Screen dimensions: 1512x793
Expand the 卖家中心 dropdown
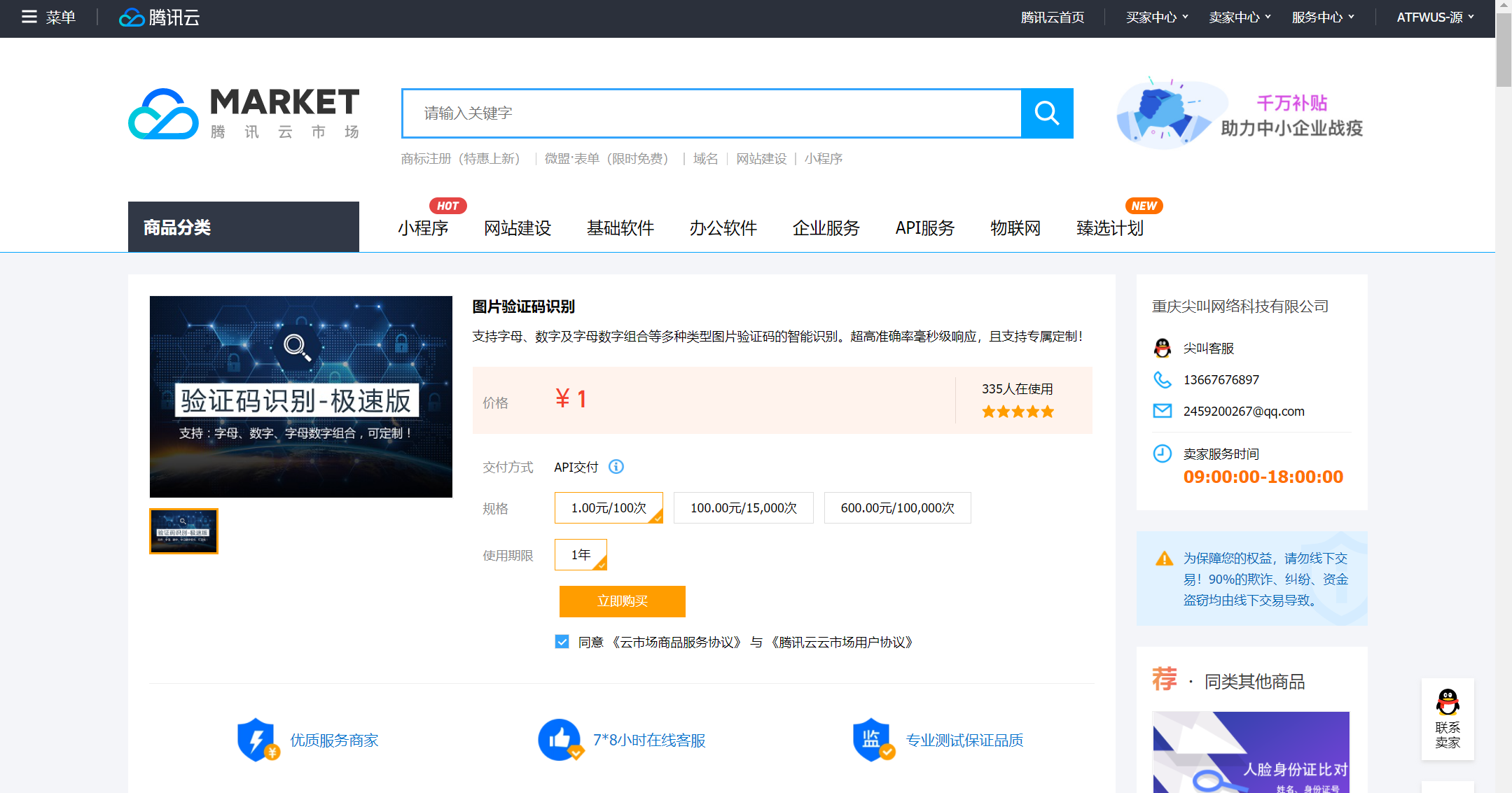1239,17
